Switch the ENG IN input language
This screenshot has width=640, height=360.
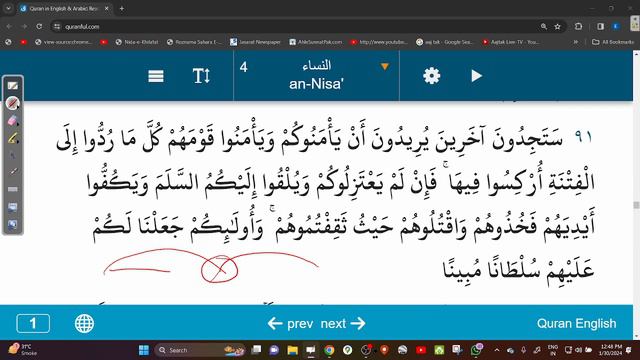coord(553,350)
